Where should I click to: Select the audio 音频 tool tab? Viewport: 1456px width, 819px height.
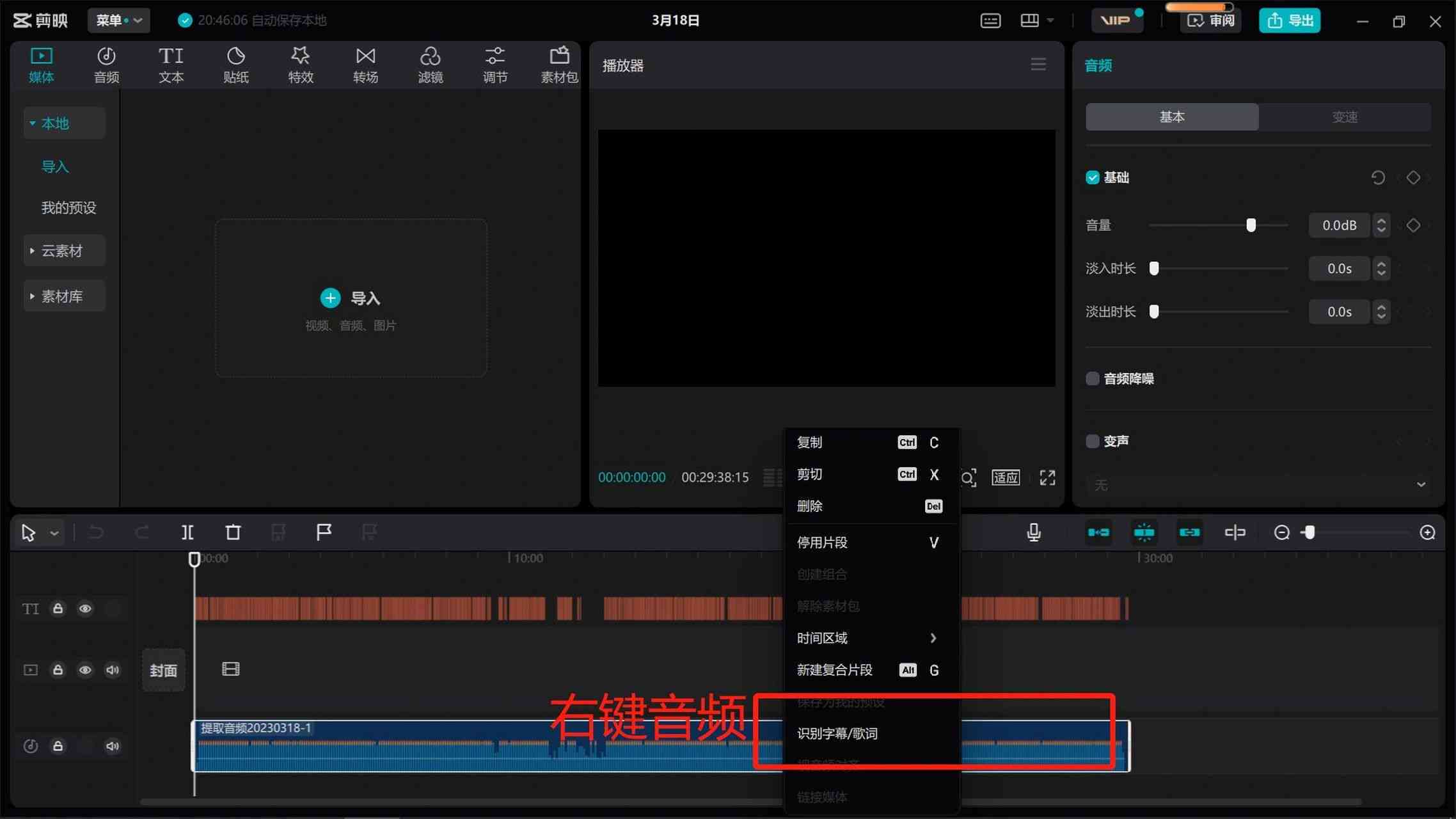pyautogui.click(x=107, y=64)
